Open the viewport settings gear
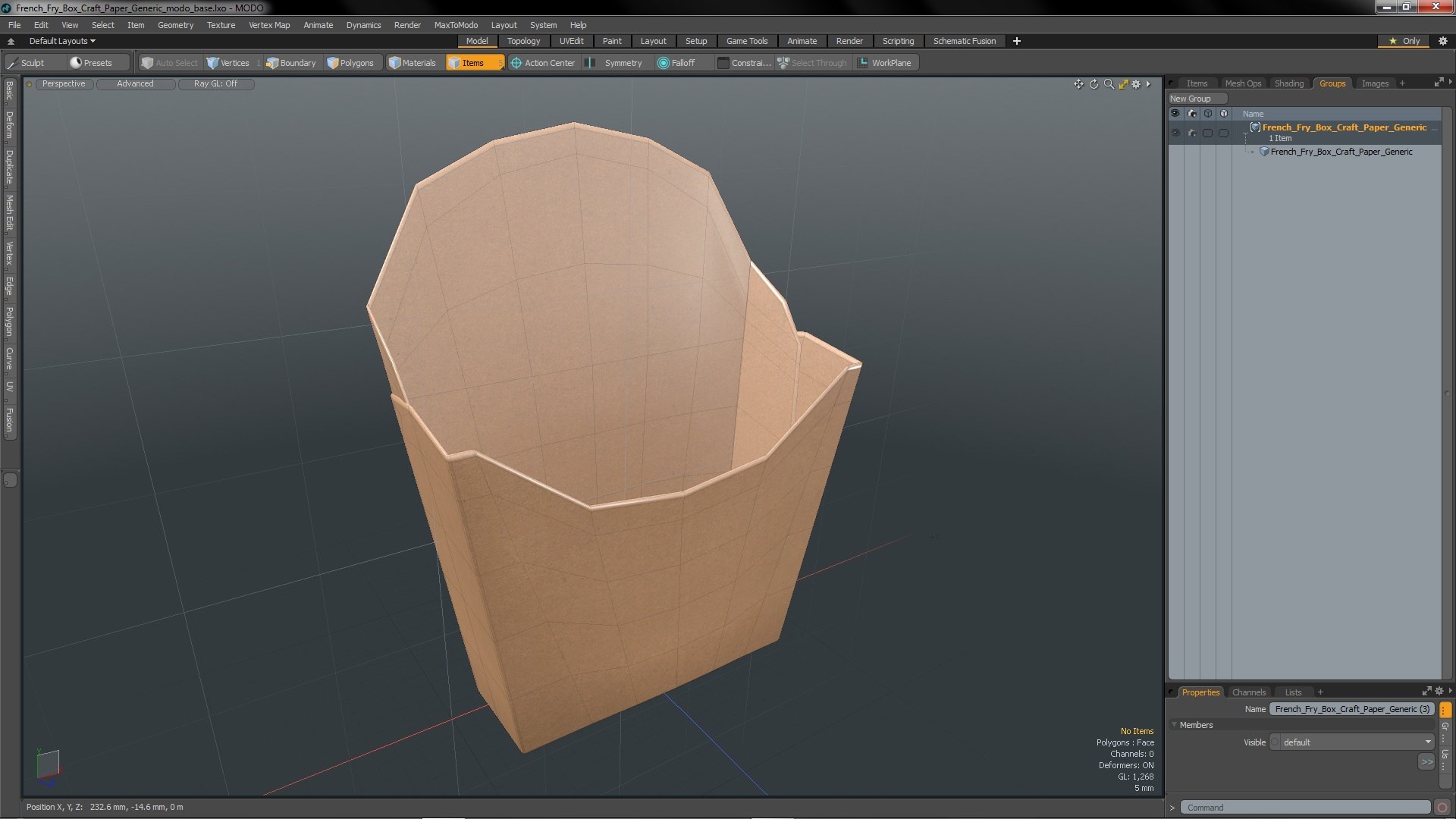1456x819 pixels. pyautogui.click(x=1136, y=84)
